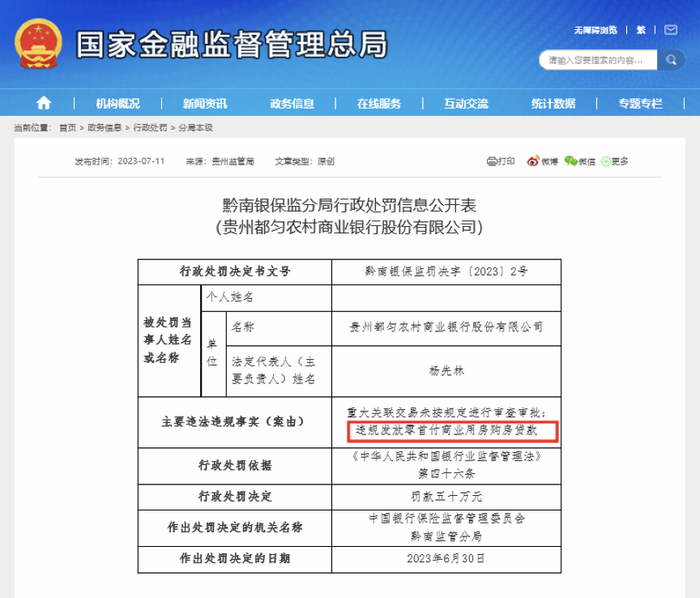Click text 黔南监管分局

coord(446,536)
